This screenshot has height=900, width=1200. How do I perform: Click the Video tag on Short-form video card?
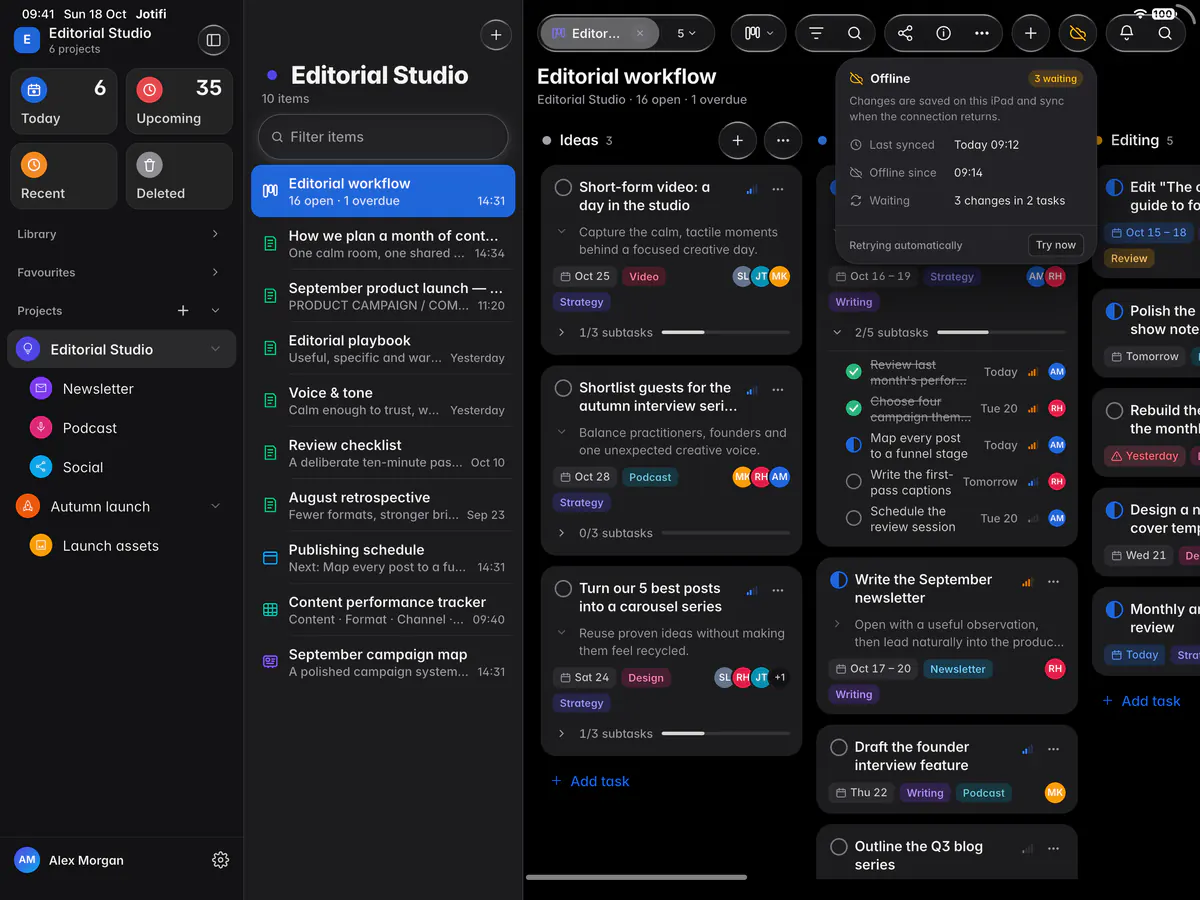coord(644,277)
